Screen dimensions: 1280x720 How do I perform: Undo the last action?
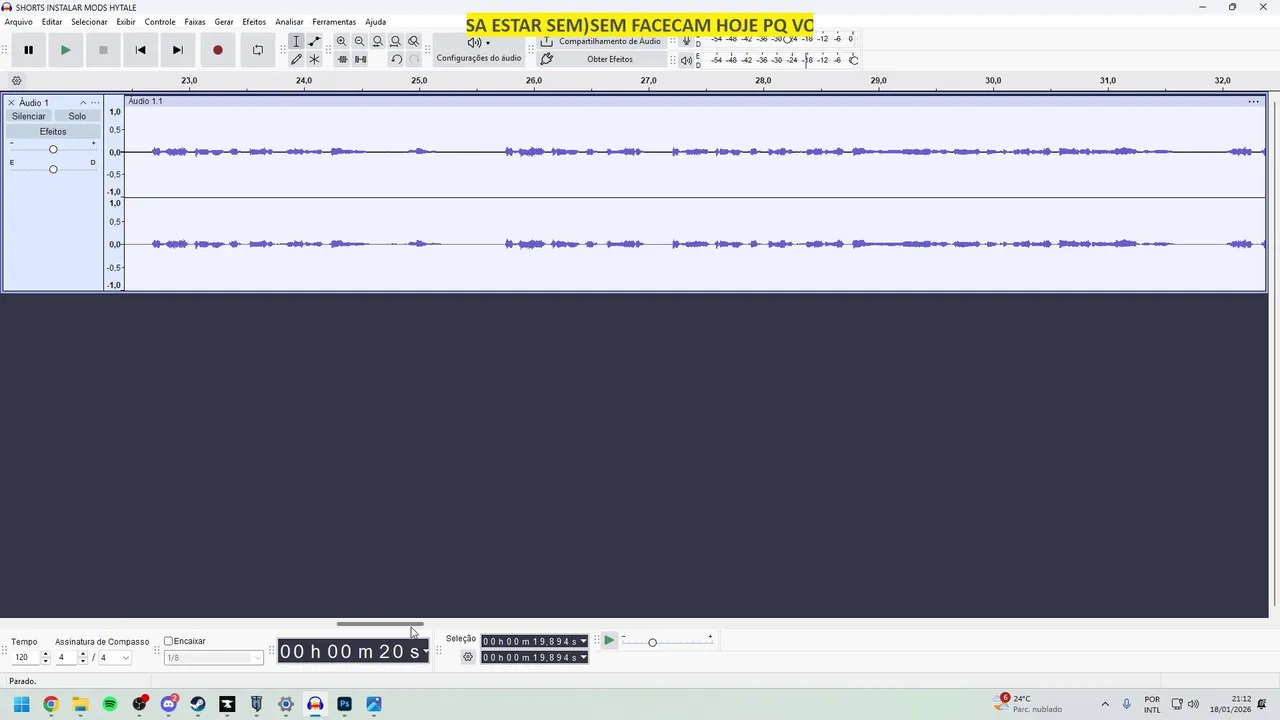point(396,59)
